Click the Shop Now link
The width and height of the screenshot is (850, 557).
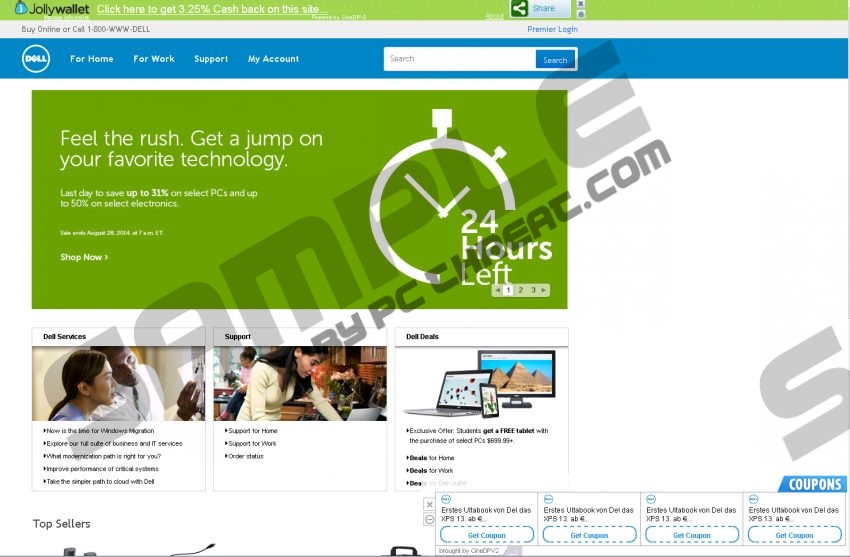[x=84, y=257]
